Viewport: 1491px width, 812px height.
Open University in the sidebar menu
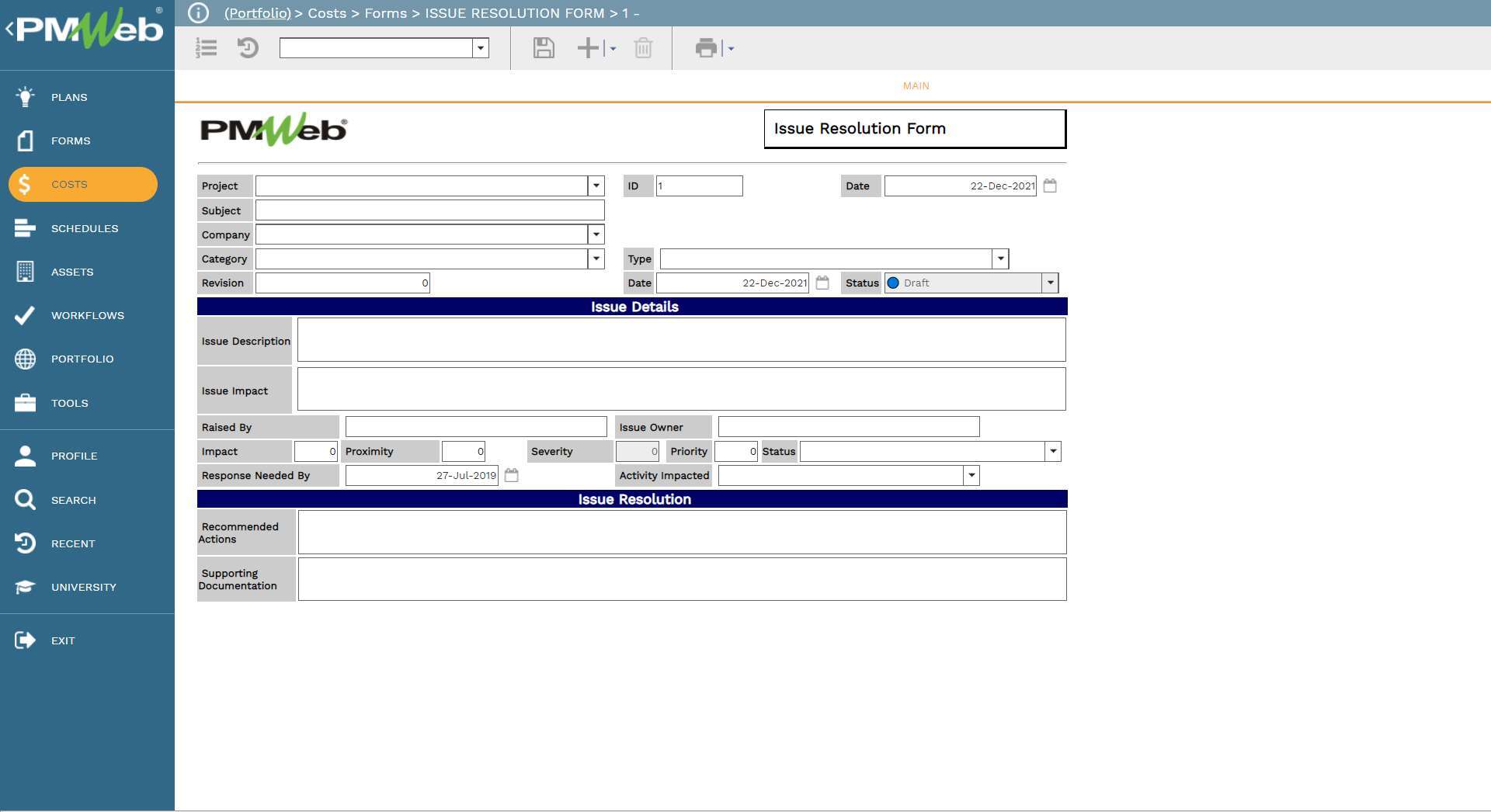point(84,587)
